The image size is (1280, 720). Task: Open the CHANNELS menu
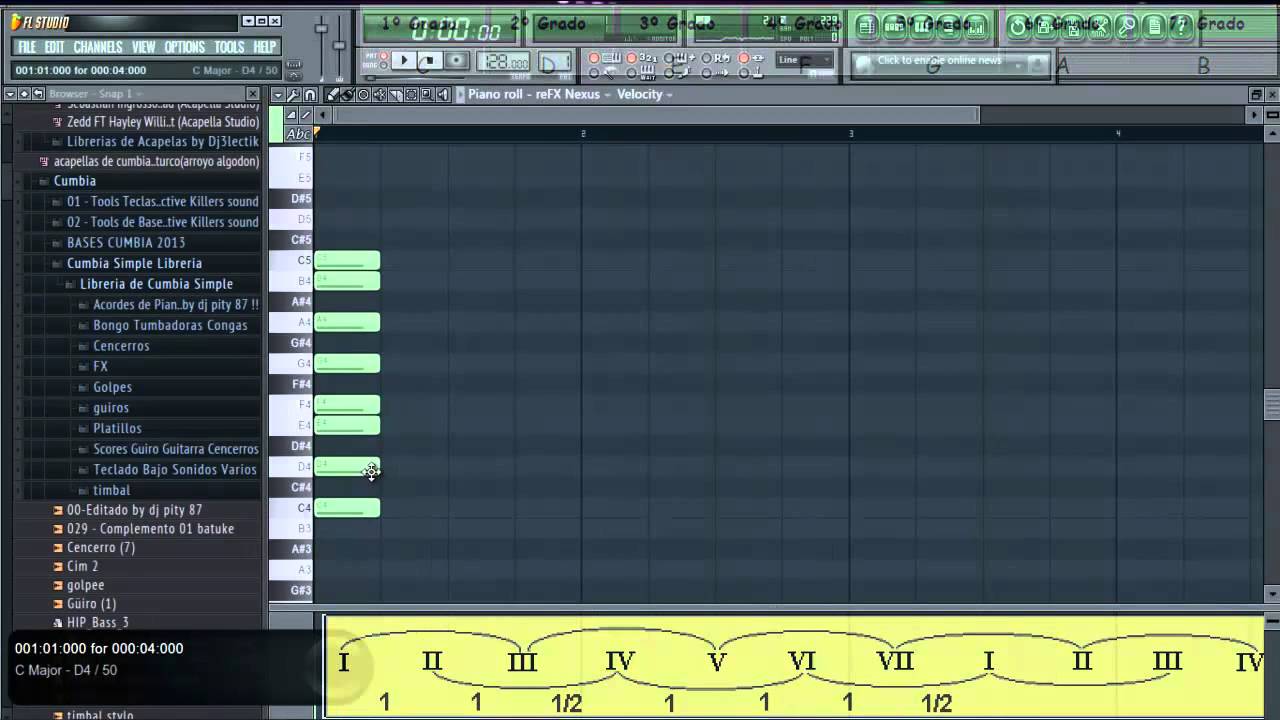point(98,47)
